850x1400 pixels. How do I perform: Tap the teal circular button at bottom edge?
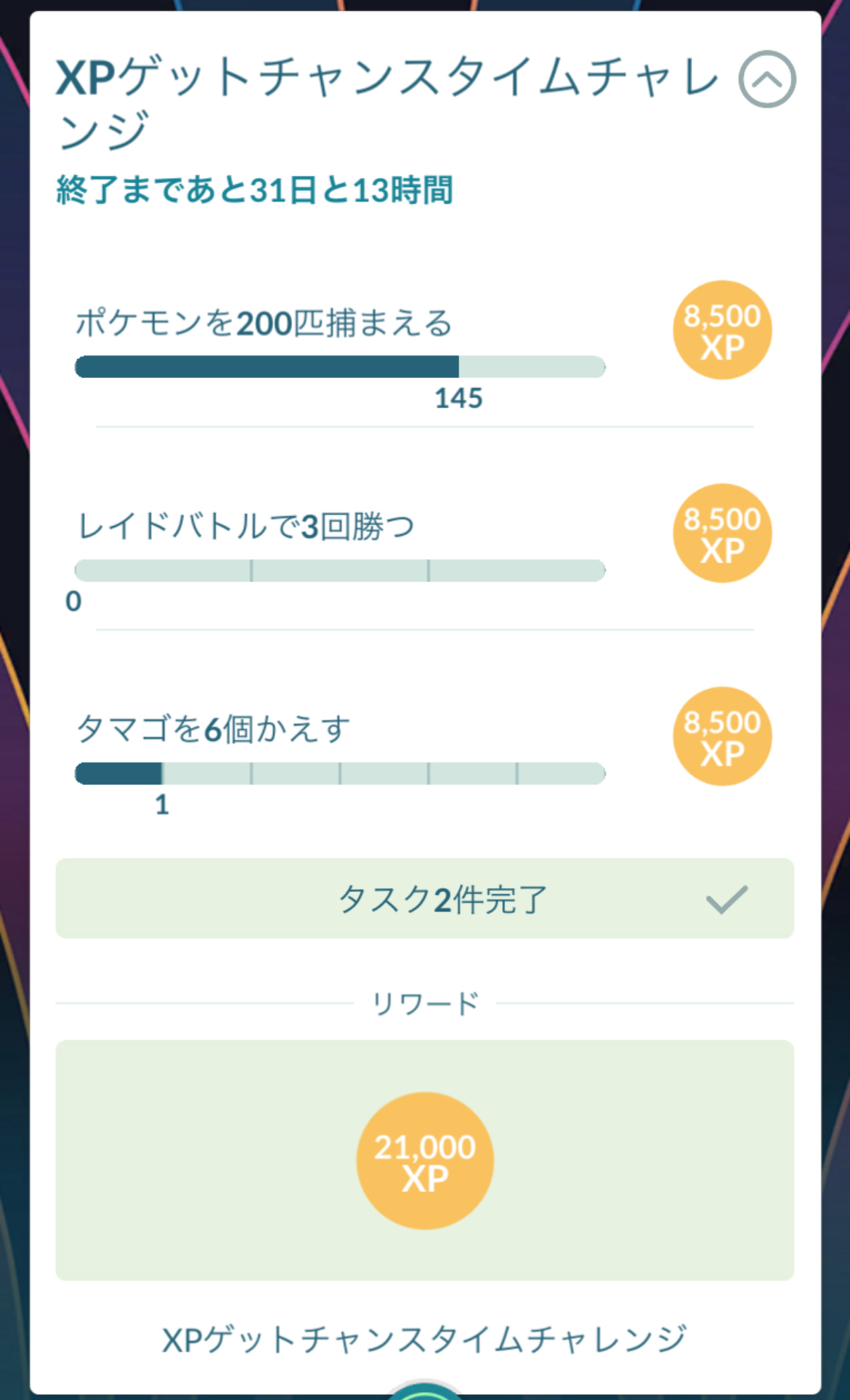425,1391
